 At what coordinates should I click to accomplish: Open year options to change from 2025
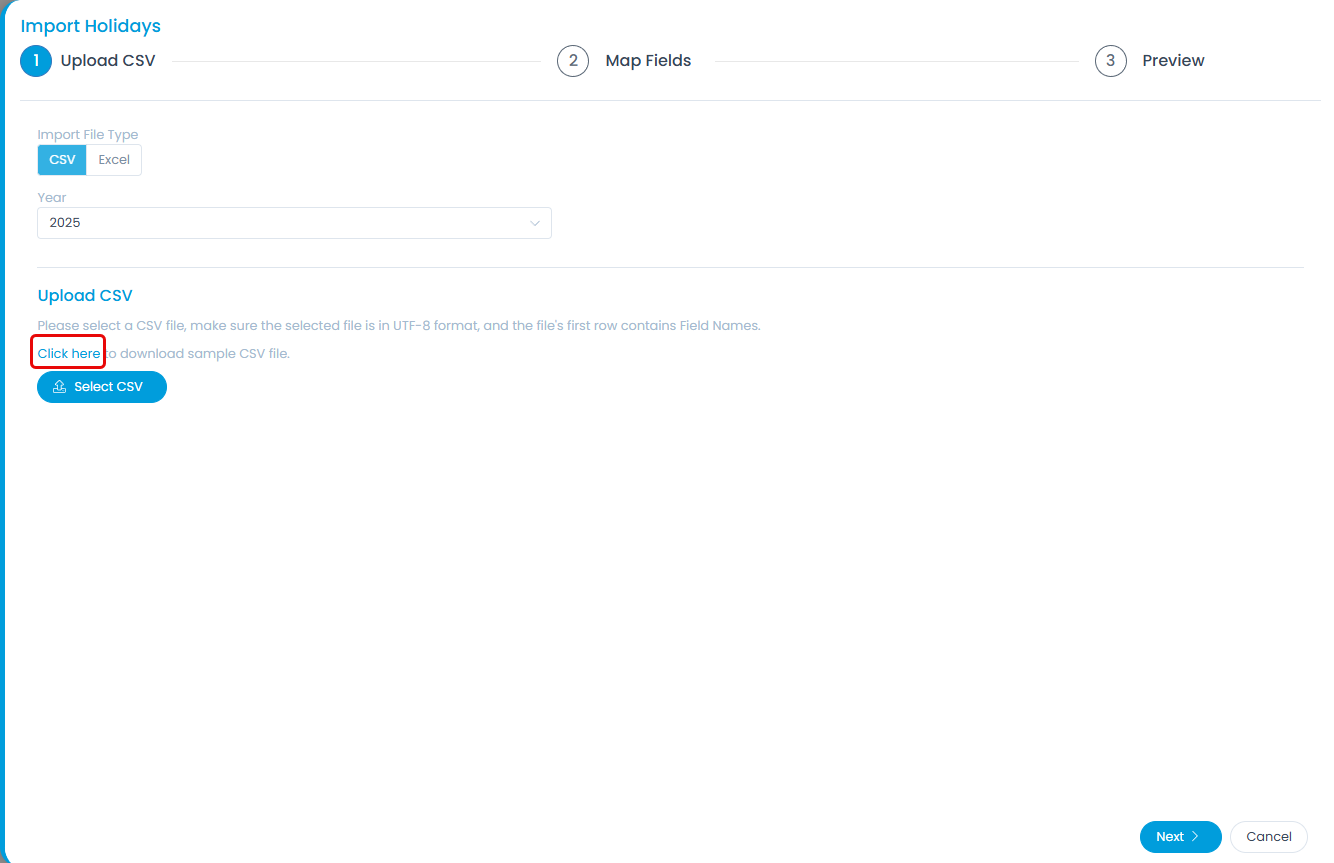(294, 222)
